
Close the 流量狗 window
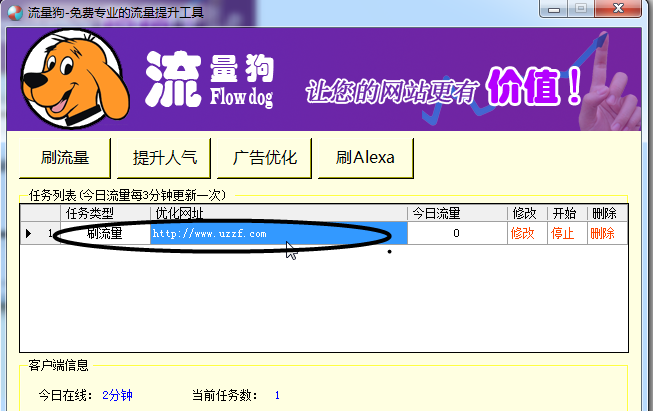point(618,9)
